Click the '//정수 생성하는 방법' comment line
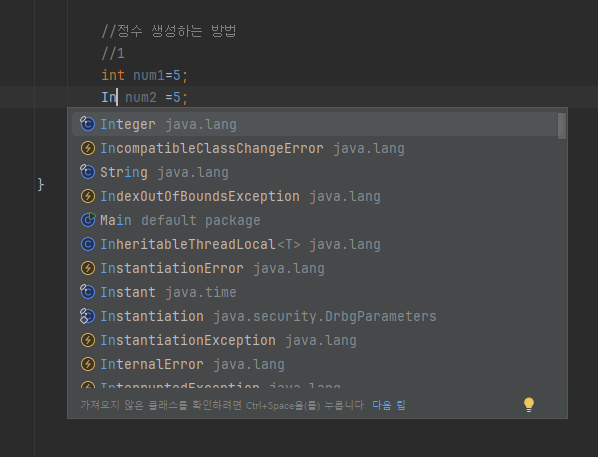 click(169, 31)
